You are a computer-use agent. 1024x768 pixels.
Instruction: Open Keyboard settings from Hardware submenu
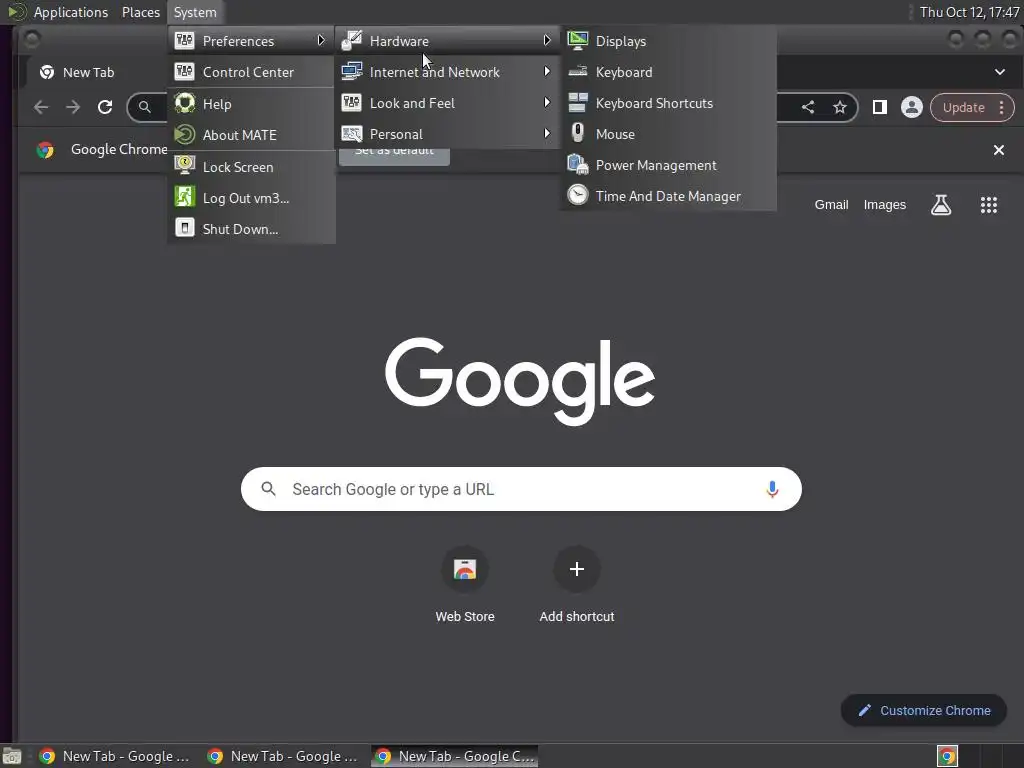click(668, 72)
